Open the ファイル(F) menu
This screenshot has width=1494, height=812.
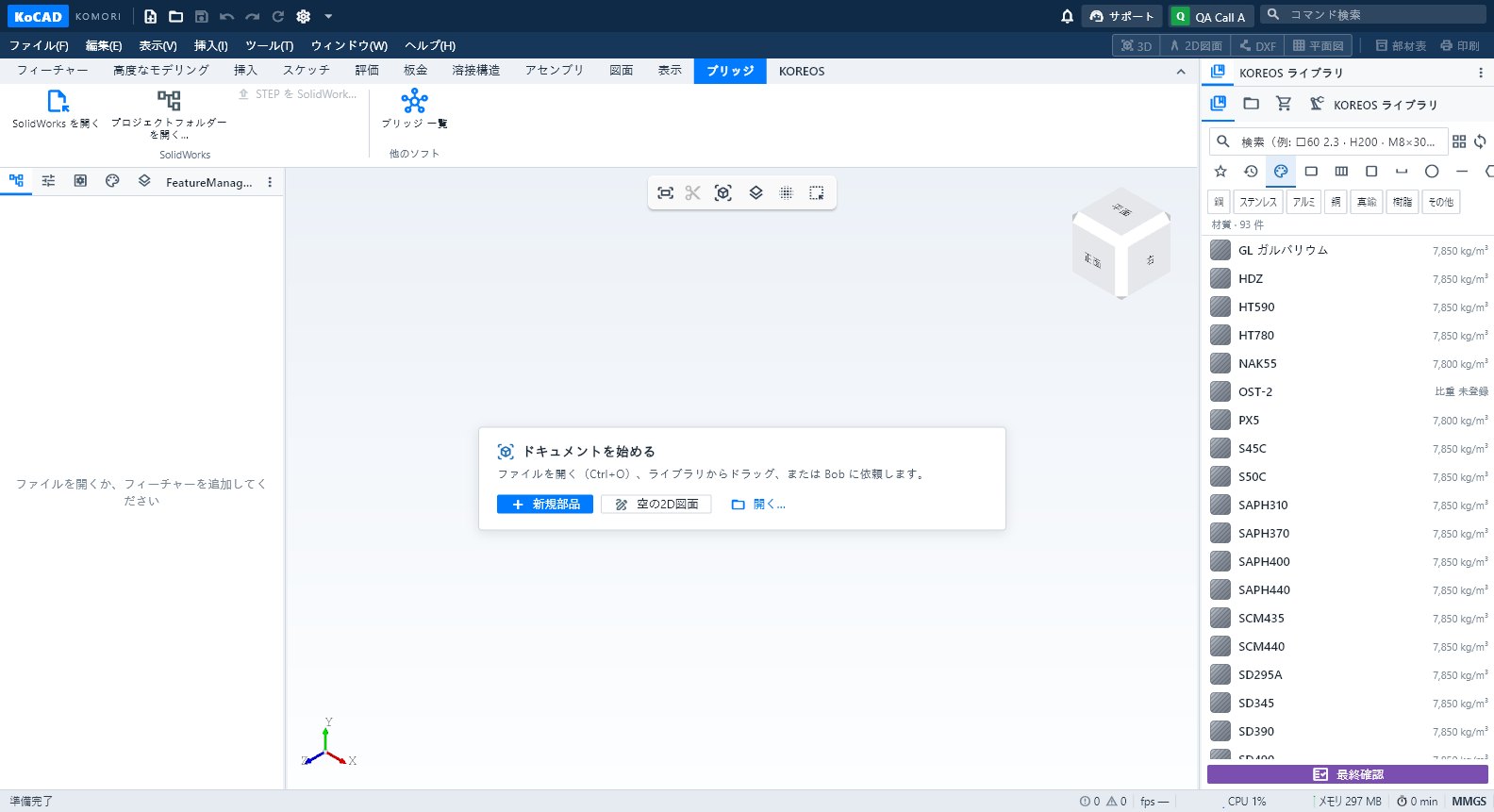pyautogui.click(x=39, y=45)
